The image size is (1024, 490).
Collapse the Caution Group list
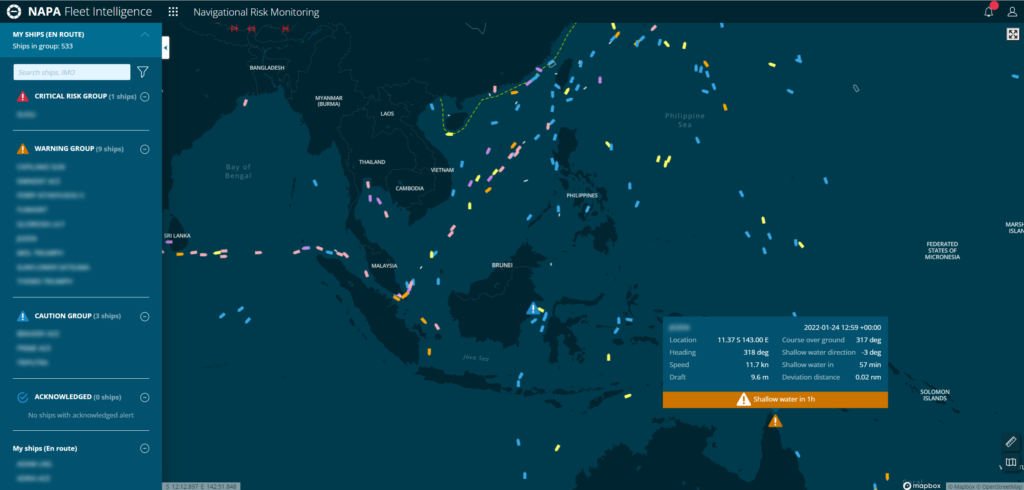point(145,316)
